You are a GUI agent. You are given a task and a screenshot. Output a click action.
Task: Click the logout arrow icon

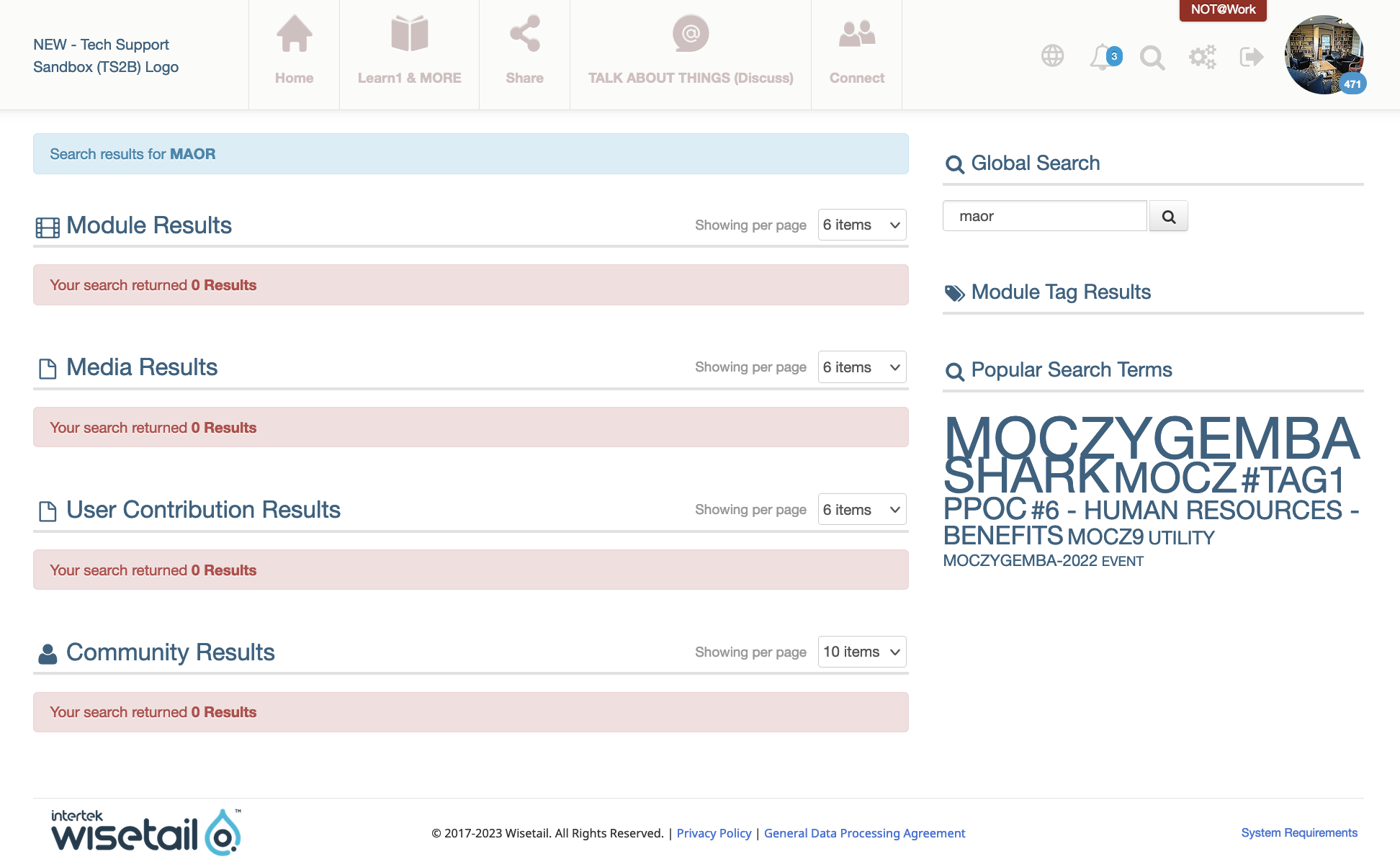1251,56
